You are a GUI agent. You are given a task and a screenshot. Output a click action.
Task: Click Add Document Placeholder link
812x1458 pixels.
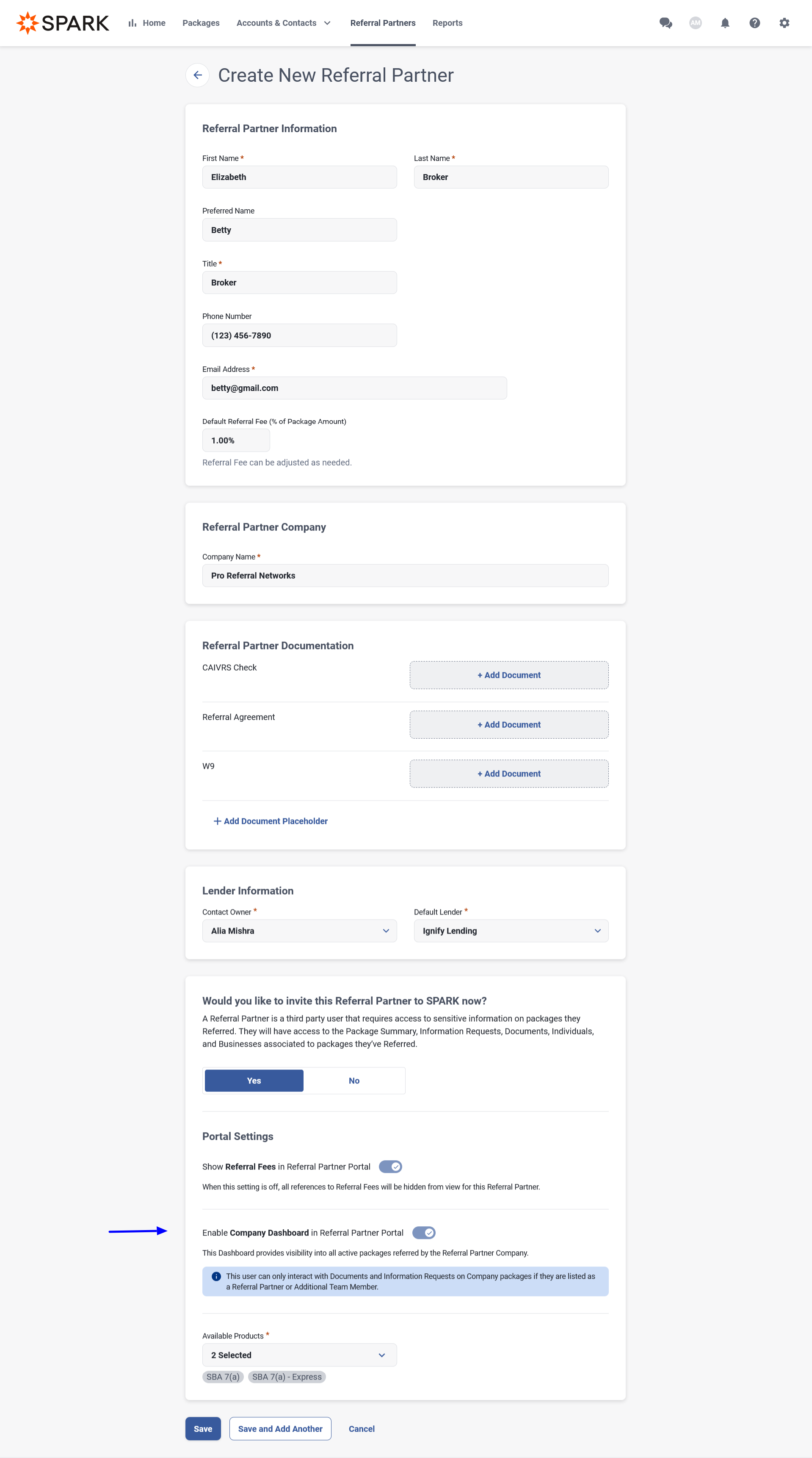271,820
